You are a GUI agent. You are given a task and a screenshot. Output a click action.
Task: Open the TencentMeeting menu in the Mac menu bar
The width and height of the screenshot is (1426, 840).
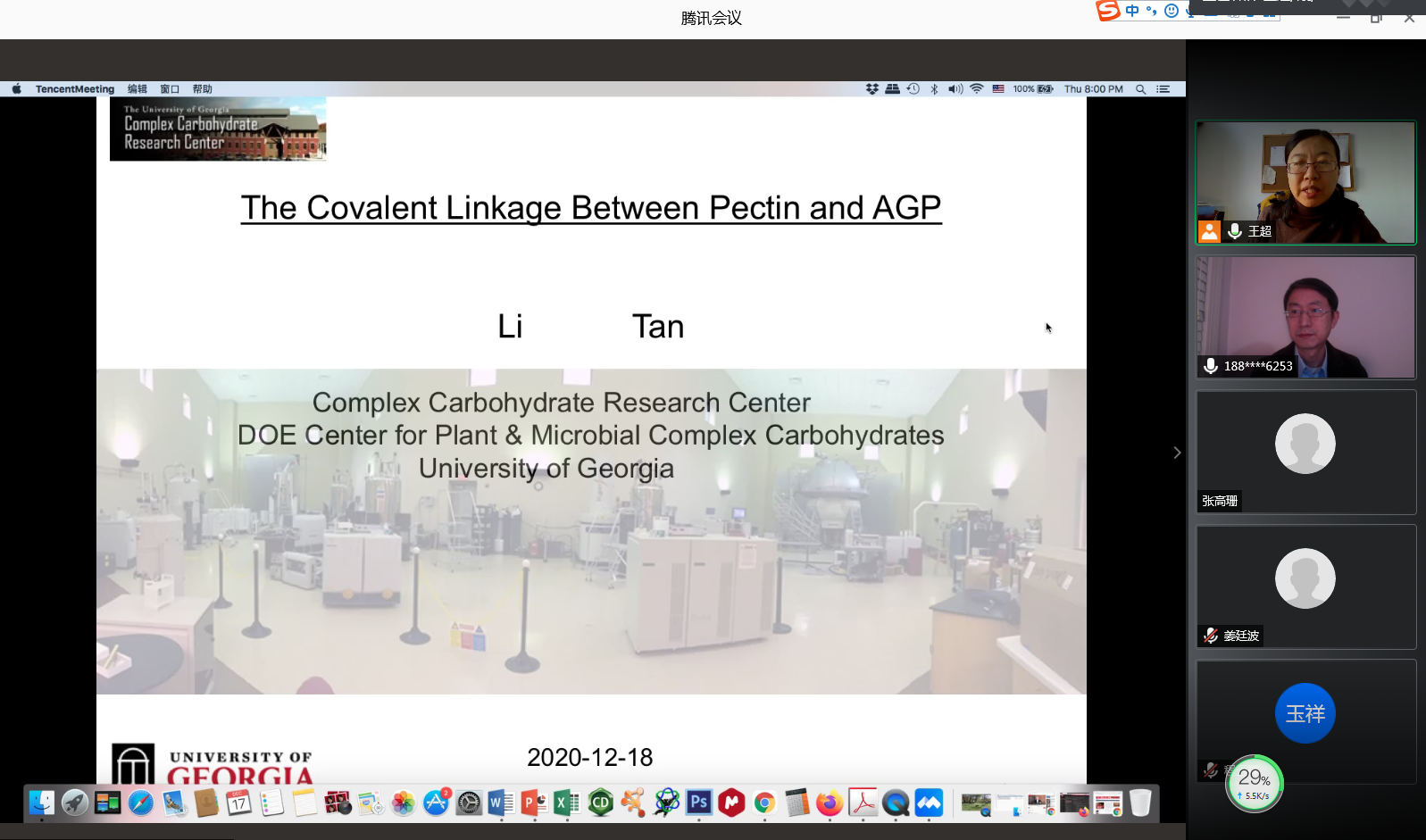[x=75, y=89]
